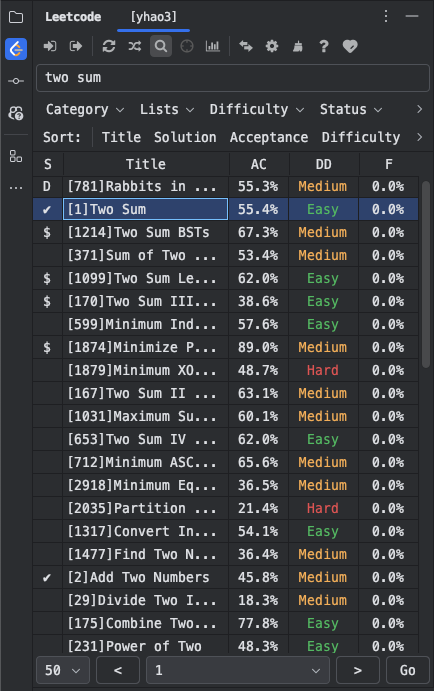Open the page number 1 dropdown

click(x=238, y=670)
